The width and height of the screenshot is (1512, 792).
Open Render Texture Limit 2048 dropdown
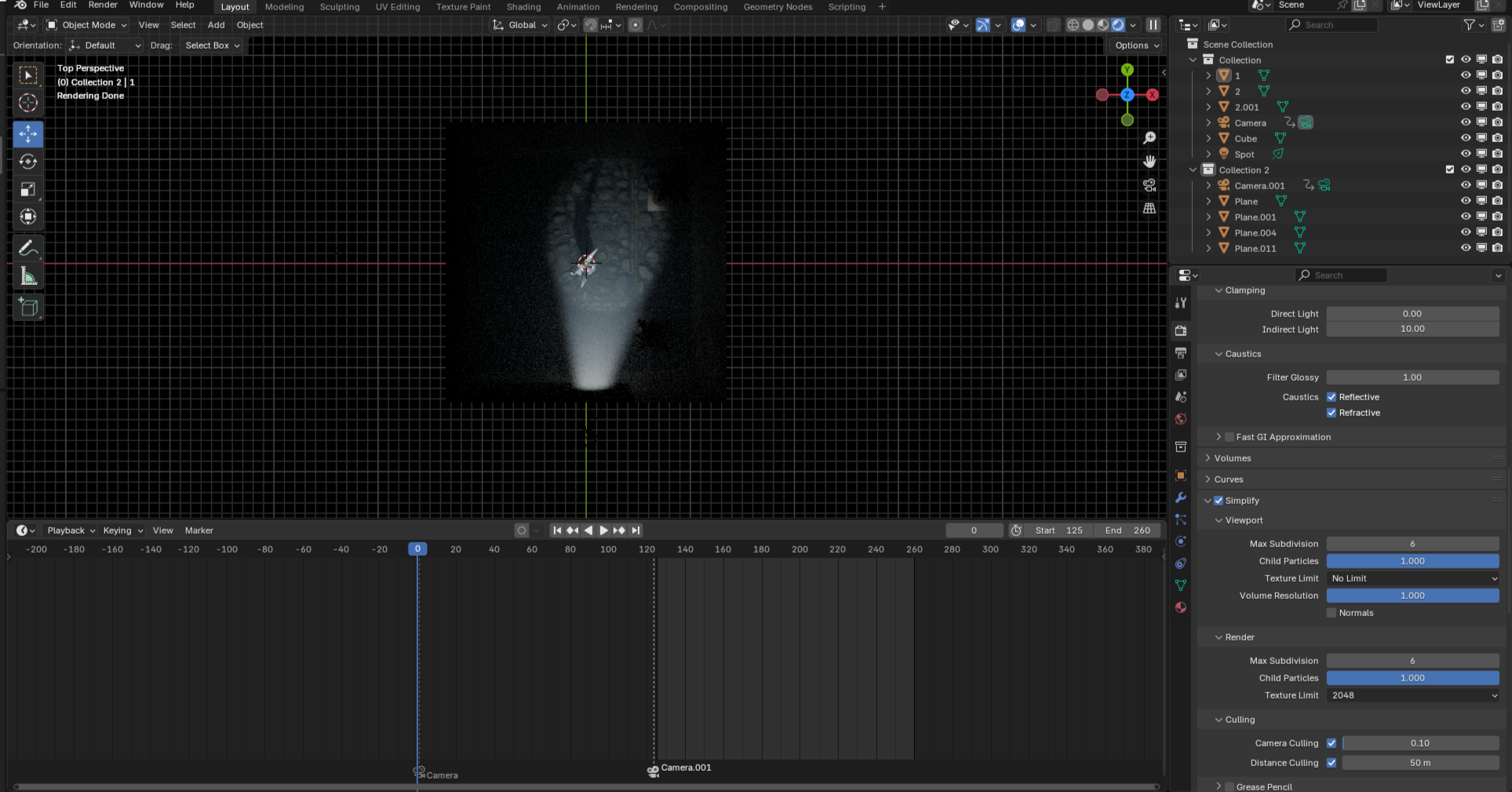(1412, 695)
